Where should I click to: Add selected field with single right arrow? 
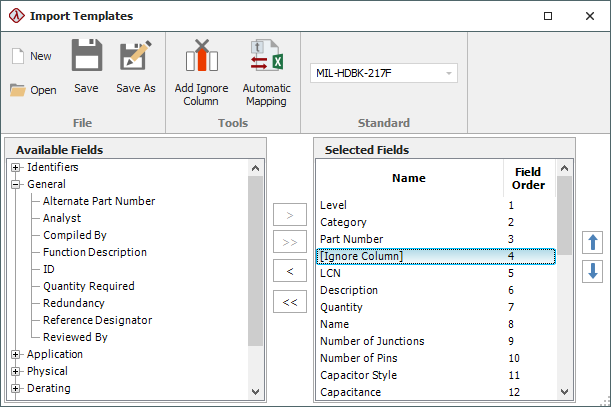click(290, 215)
